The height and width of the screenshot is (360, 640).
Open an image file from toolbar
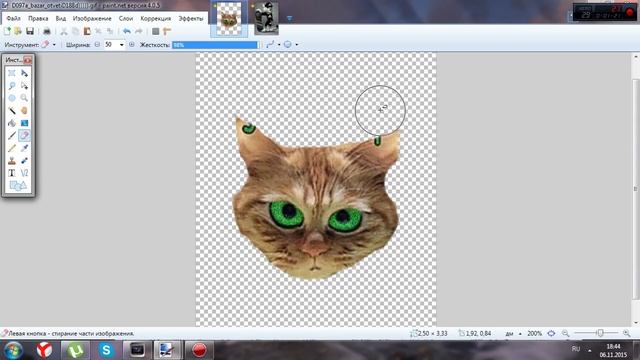tap(18, 31)
